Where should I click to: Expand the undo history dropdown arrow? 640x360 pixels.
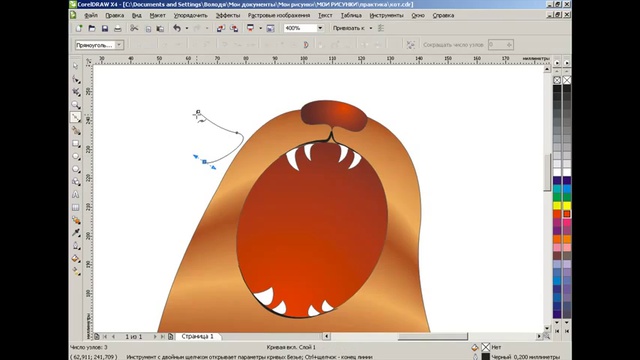point(187,28)
